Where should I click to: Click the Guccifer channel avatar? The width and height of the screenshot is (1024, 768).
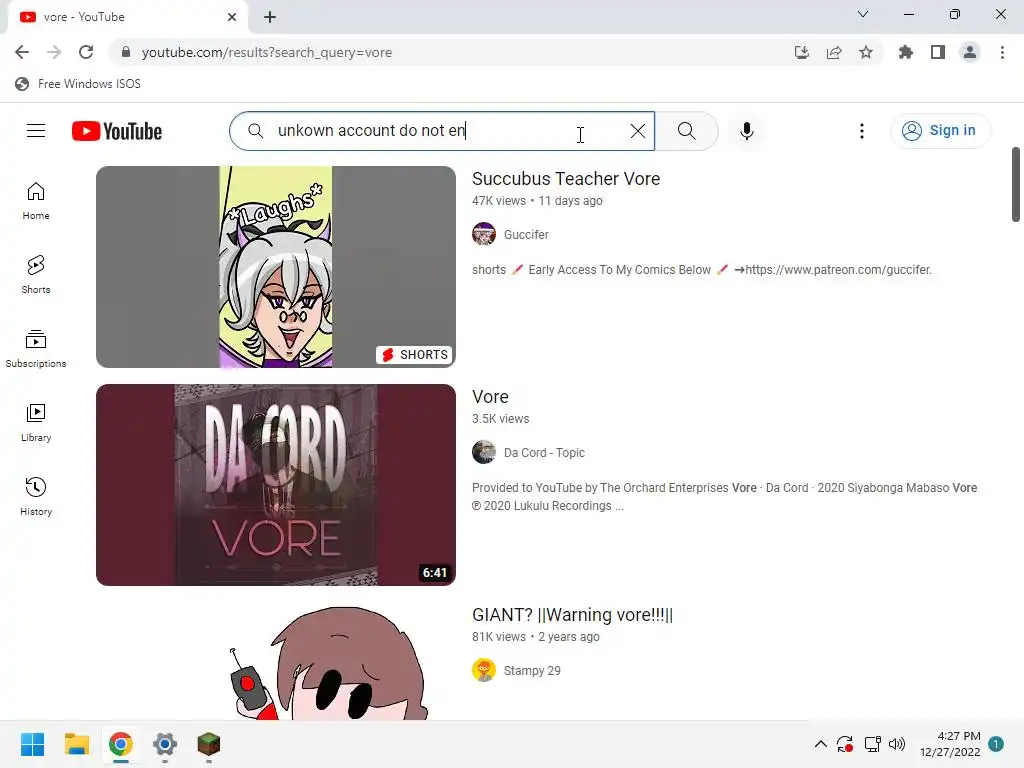[484, 234]
